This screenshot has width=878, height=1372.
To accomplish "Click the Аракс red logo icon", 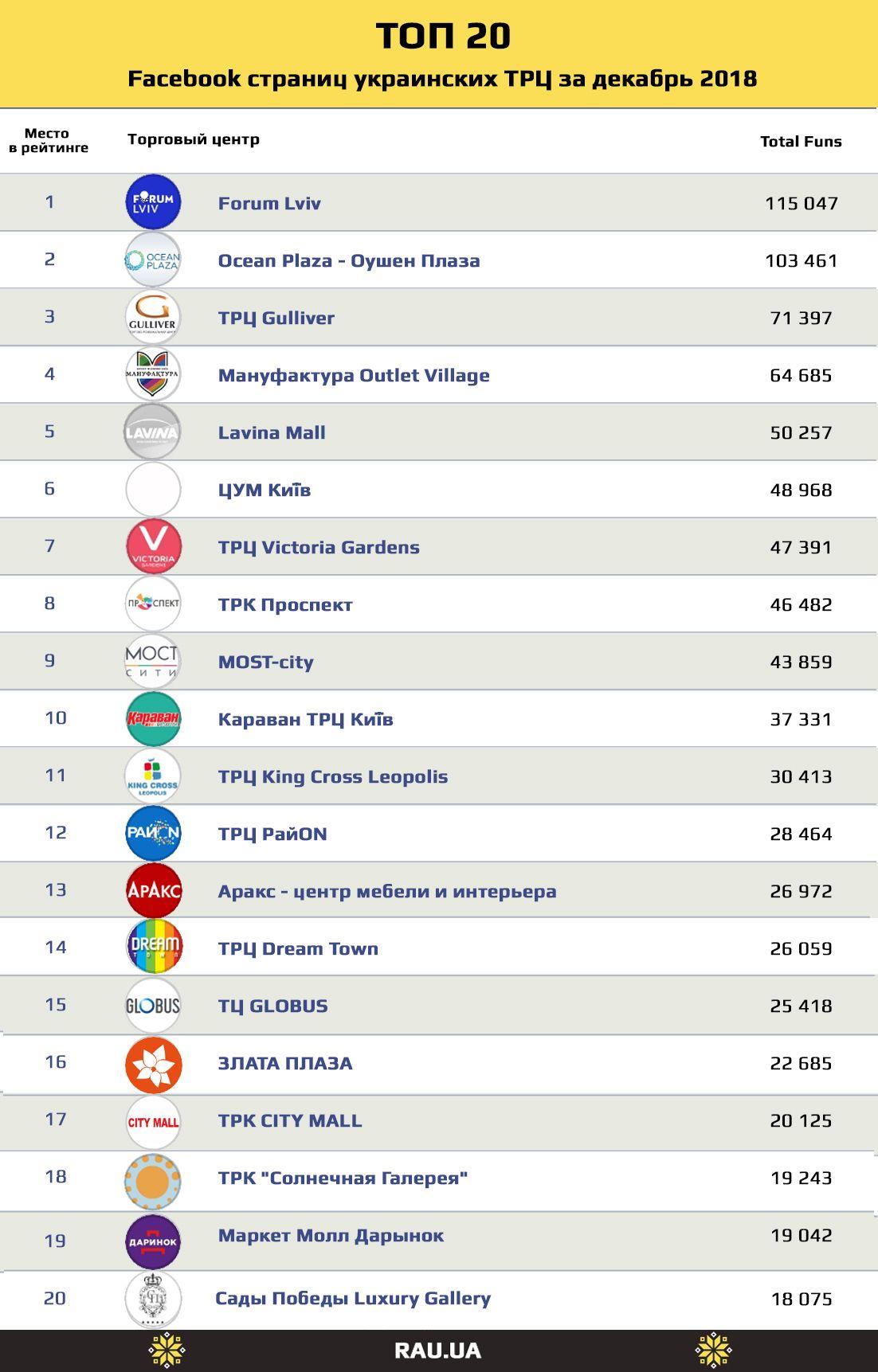I will tap(153, 890).
